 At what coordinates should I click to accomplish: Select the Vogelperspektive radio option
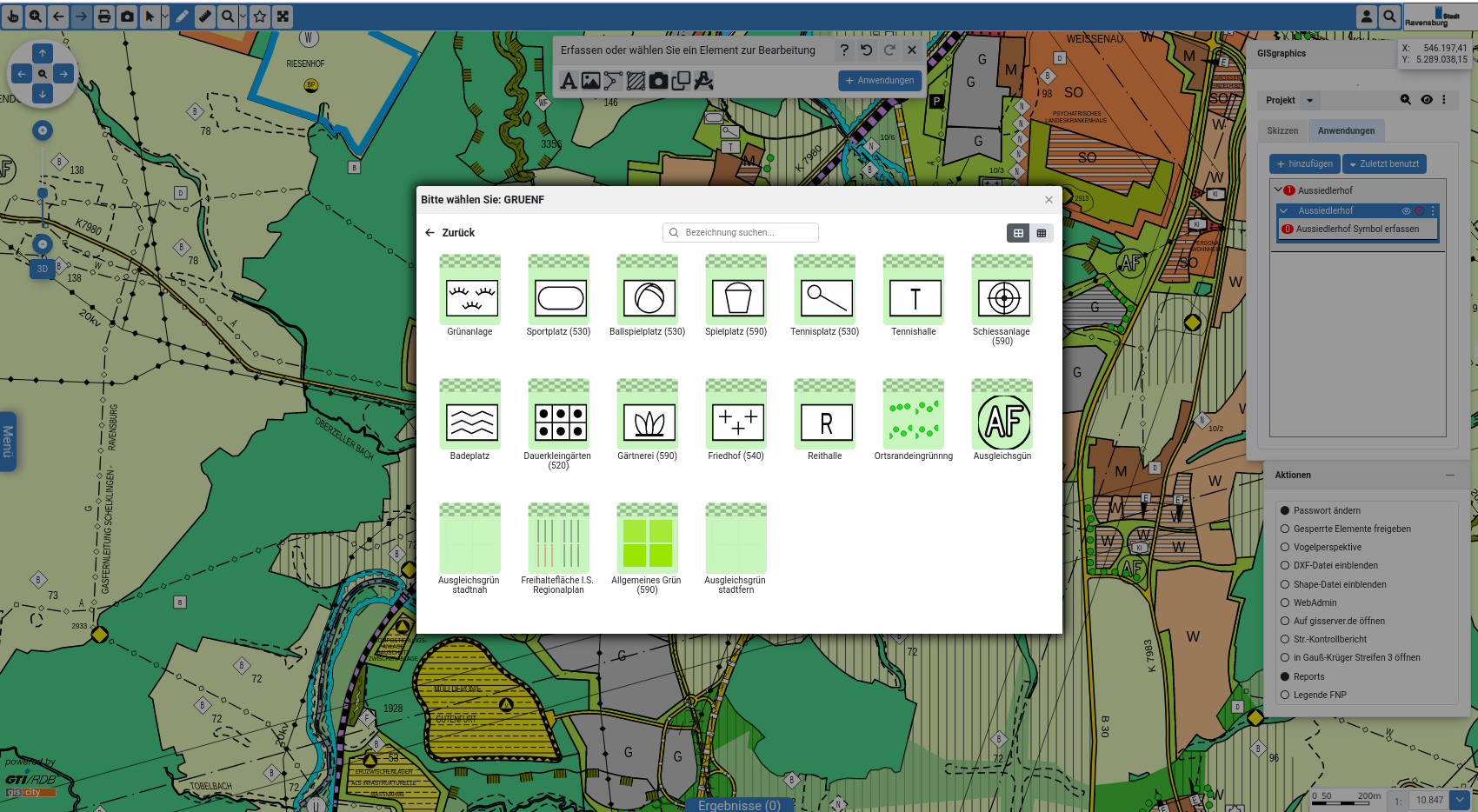[1285, 548]
